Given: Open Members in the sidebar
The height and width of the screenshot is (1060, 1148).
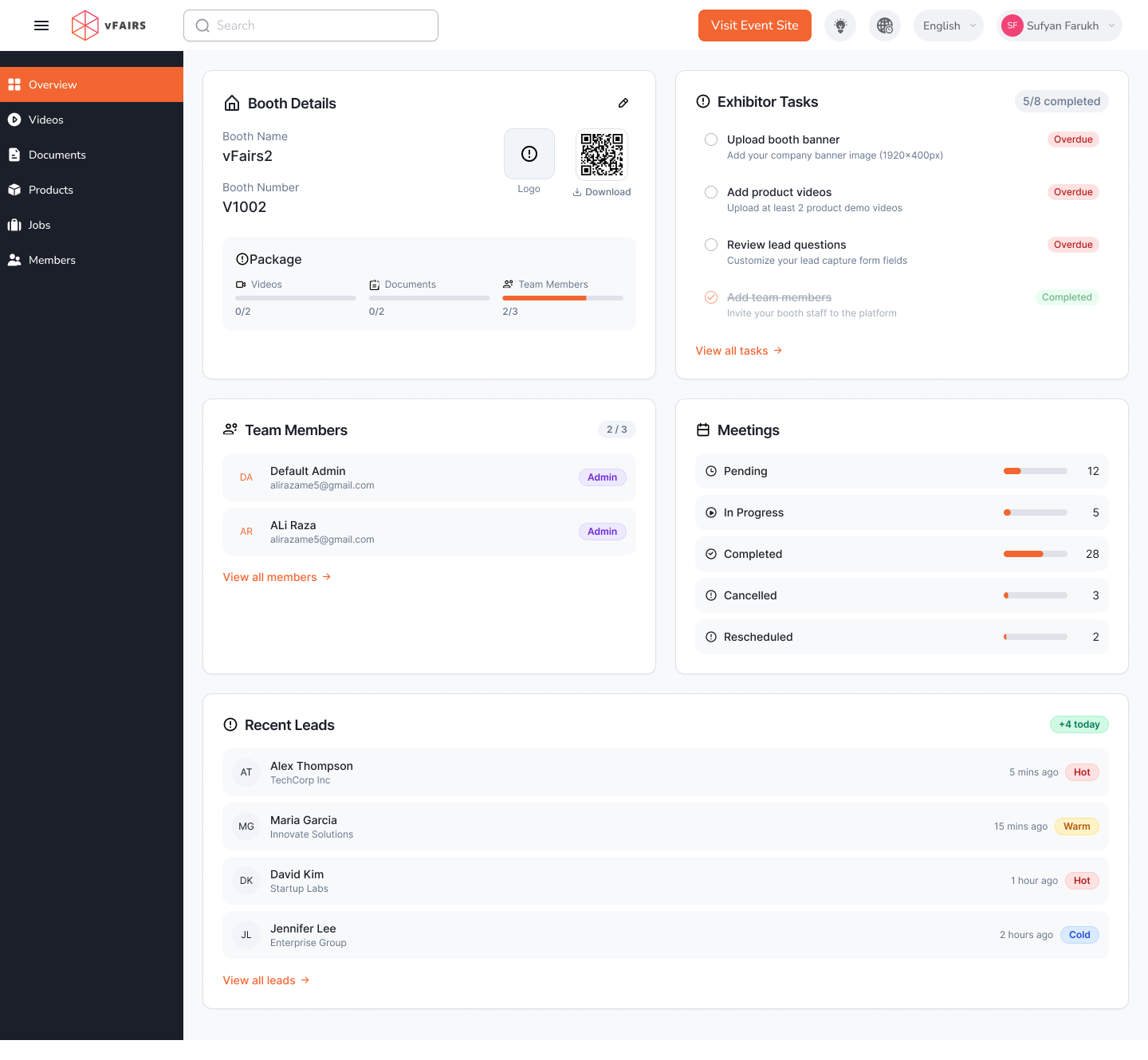Looking at the screenshot, I should pyautogui.click(x=92, y=260).
